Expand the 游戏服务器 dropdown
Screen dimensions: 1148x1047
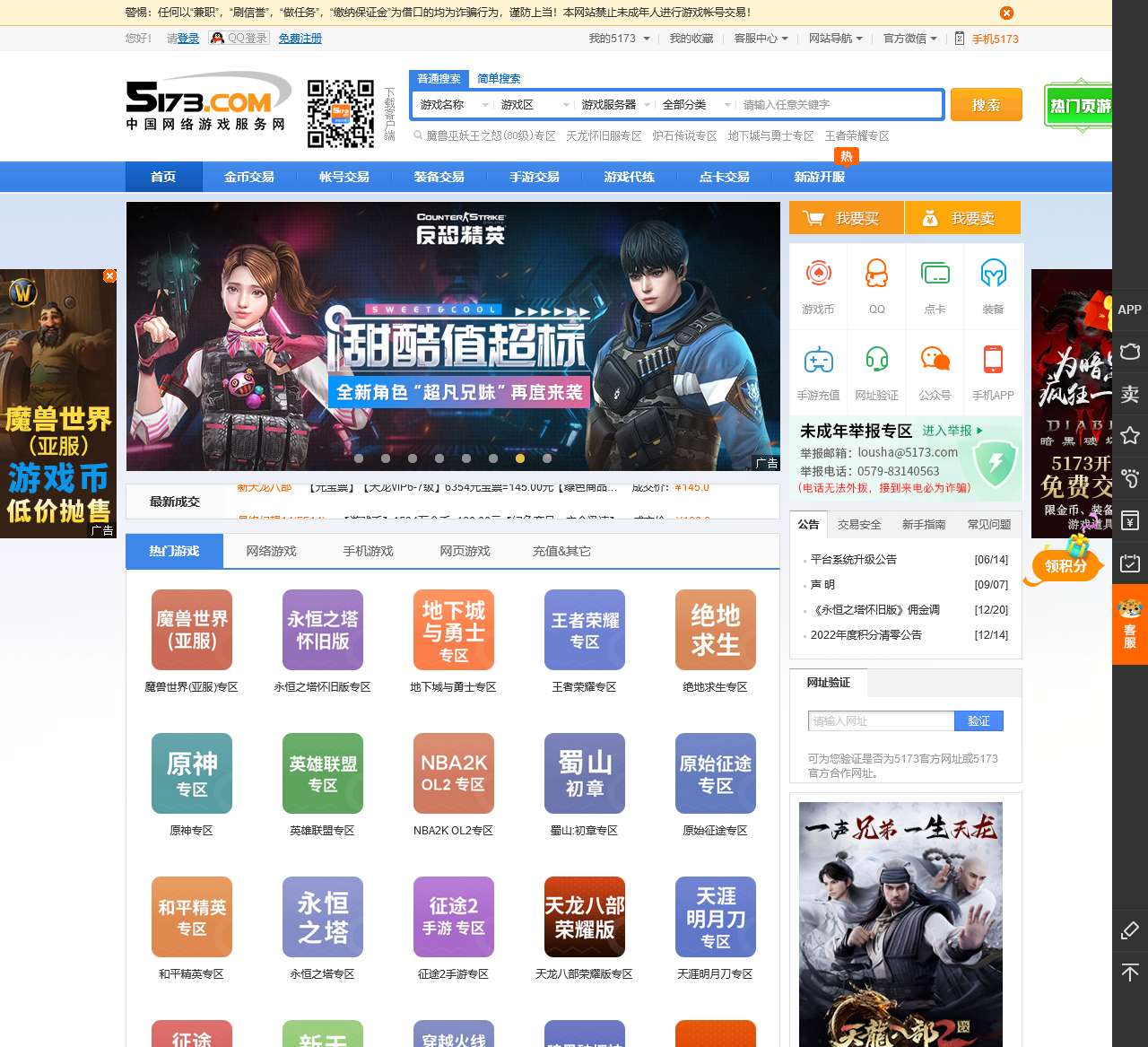tap(615, 105)
